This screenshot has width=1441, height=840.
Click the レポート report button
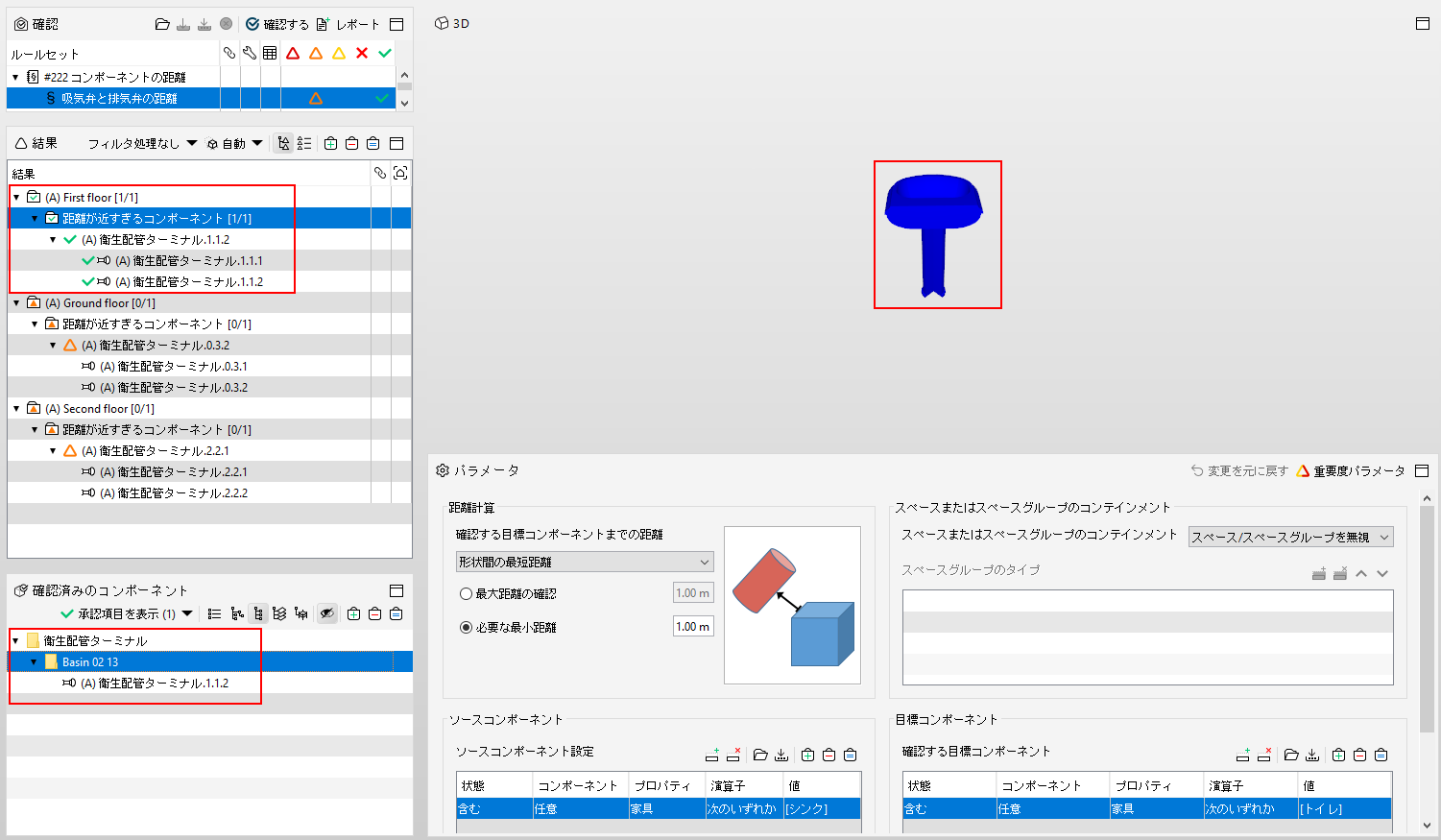tap(348, 24)
